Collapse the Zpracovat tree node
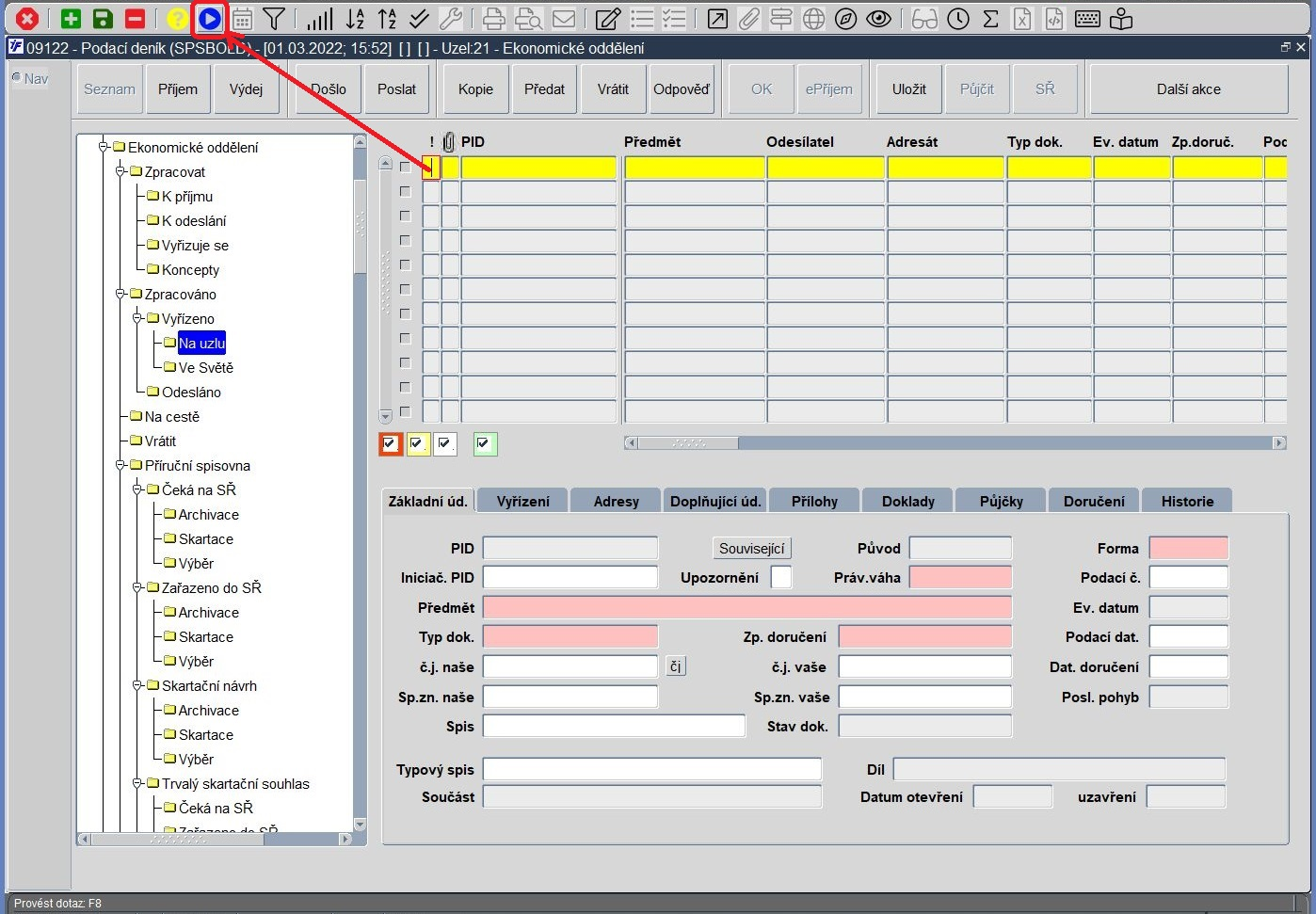Image resolution: width=1316 pixels, height=914 pixels. coord(120,171)
